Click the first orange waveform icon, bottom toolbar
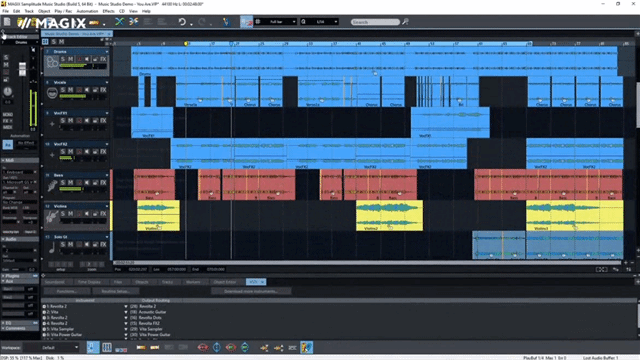Viewport: 640px width, 360px height. (x=141, y=347)
